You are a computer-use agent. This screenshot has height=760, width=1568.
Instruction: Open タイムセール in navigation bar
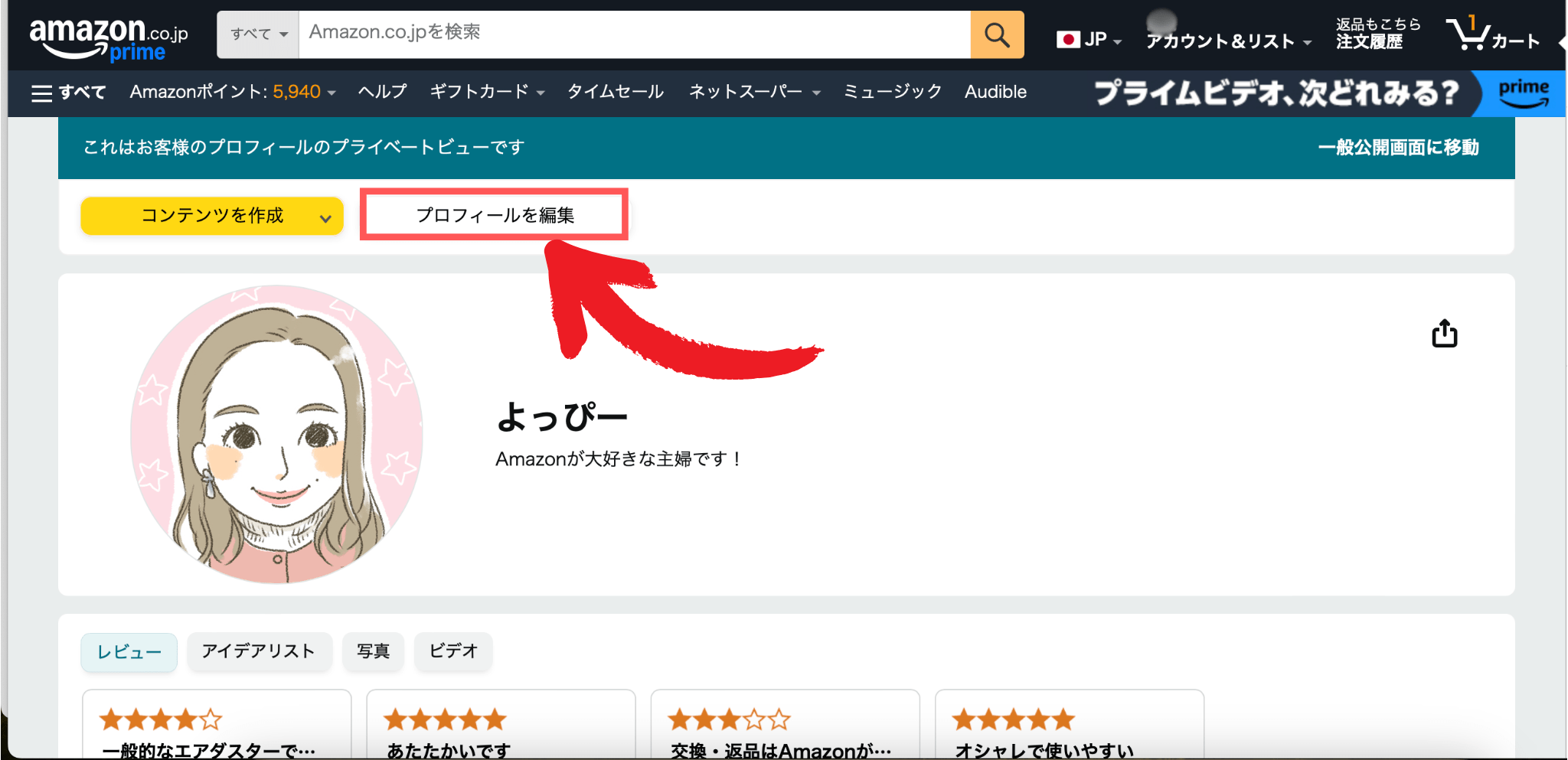click(x=615, y=92)
